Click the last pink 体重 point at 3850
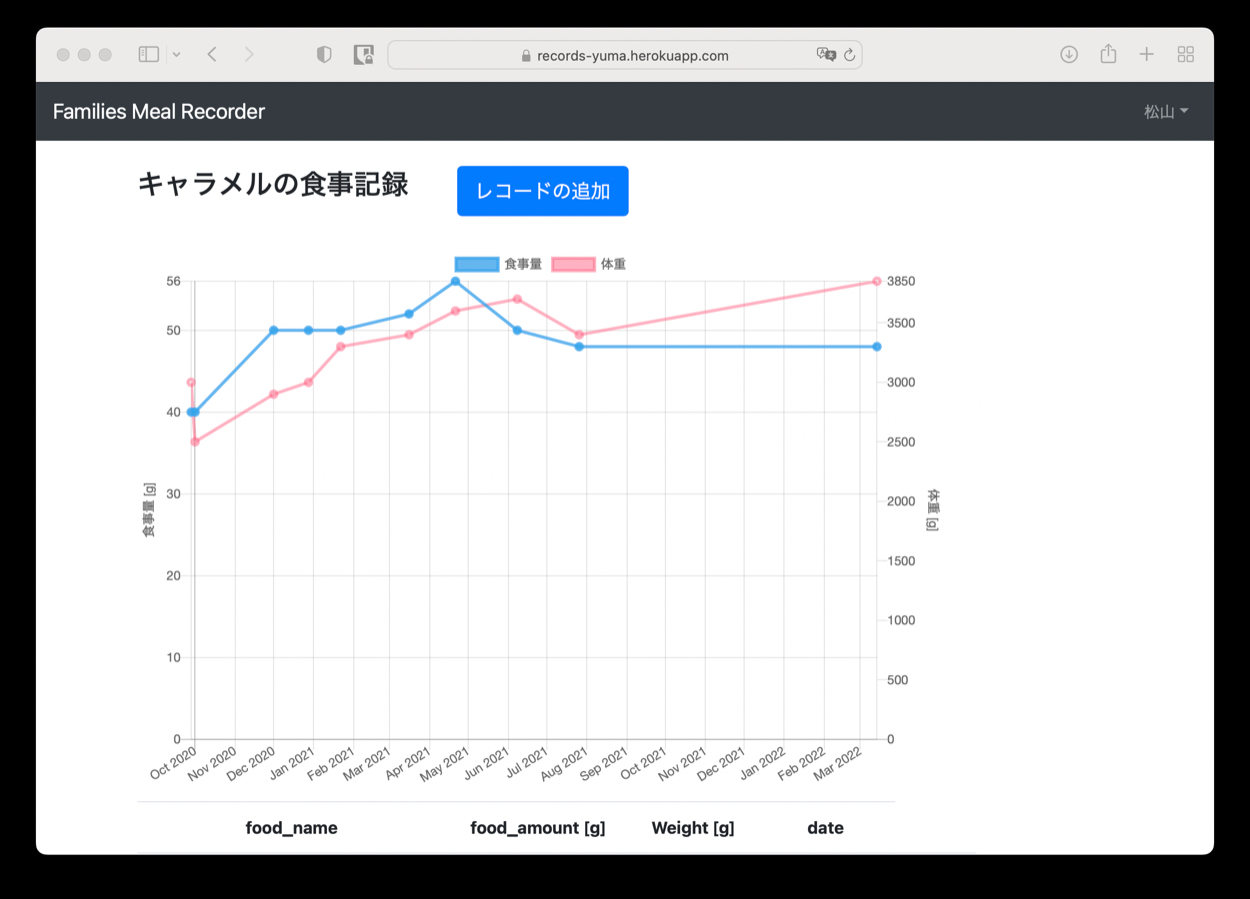 coord(877,281)
